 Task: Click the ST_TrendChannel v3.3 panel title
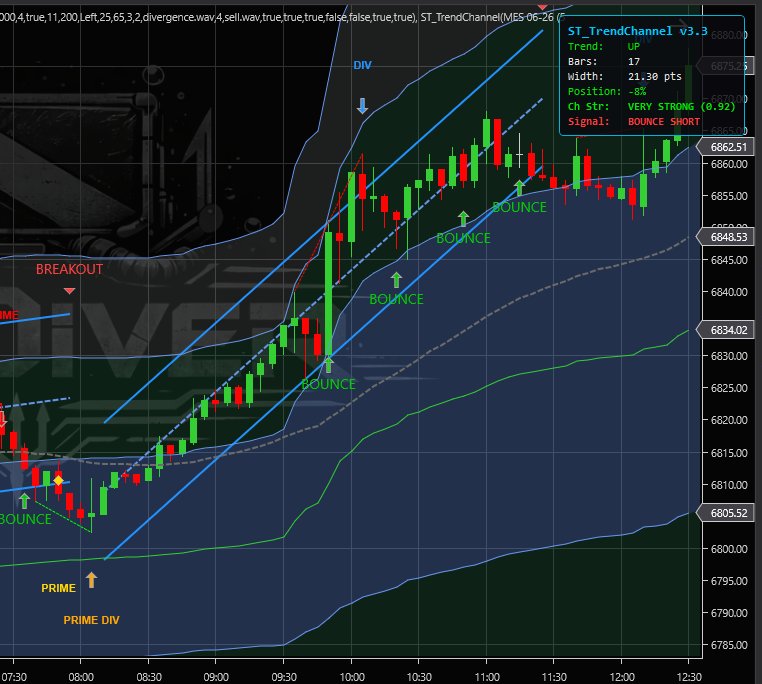(x=638, y=31)
